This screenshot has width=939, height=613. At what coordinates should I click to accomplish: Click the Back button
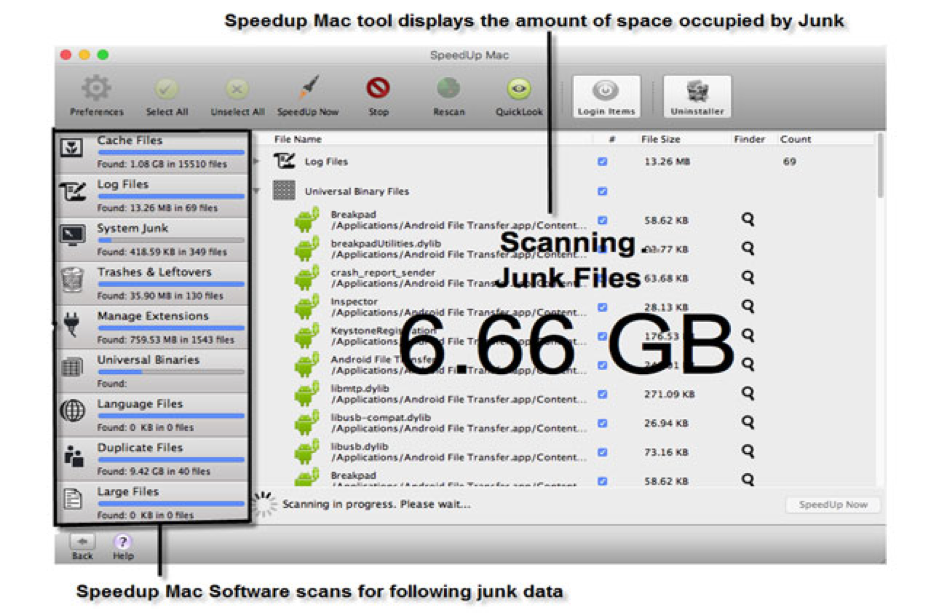coord(82,545)
